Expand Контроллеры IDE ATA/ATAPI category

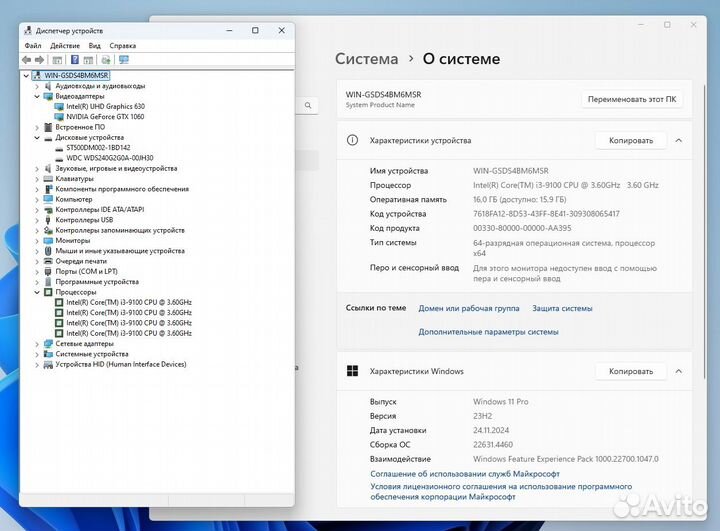coord(37,209)
